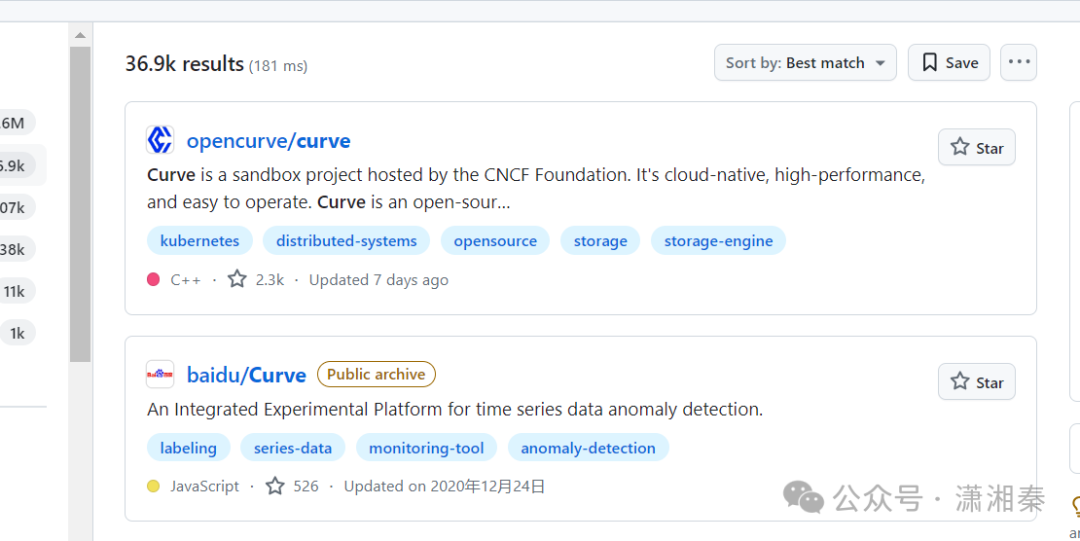Click the opencurve avatar icon
1080x541 pixels.
pyautogui.click(x=160, y=140)
